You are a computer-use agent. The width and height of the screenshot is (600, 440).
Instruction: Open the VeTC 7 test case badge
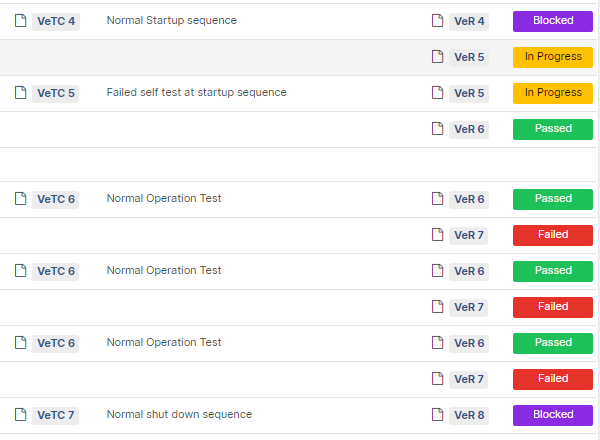[x=56, y=415]
